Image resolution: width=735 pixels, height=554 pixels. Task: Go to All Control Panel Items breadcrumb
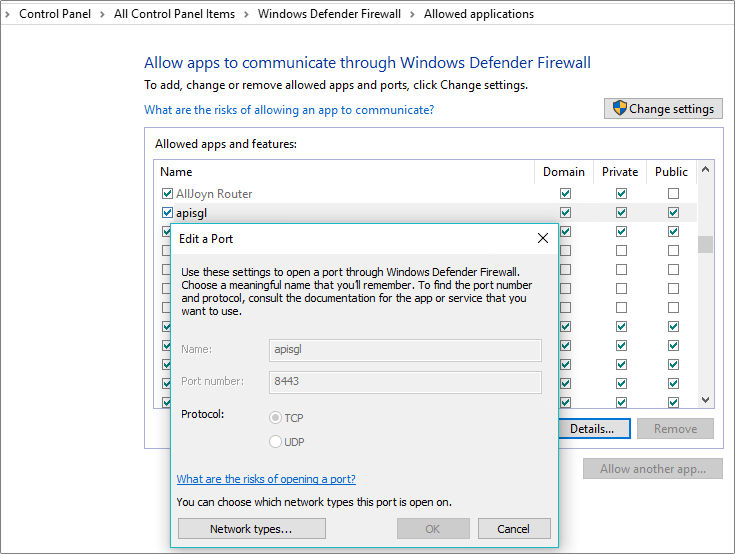pos(174,14)
